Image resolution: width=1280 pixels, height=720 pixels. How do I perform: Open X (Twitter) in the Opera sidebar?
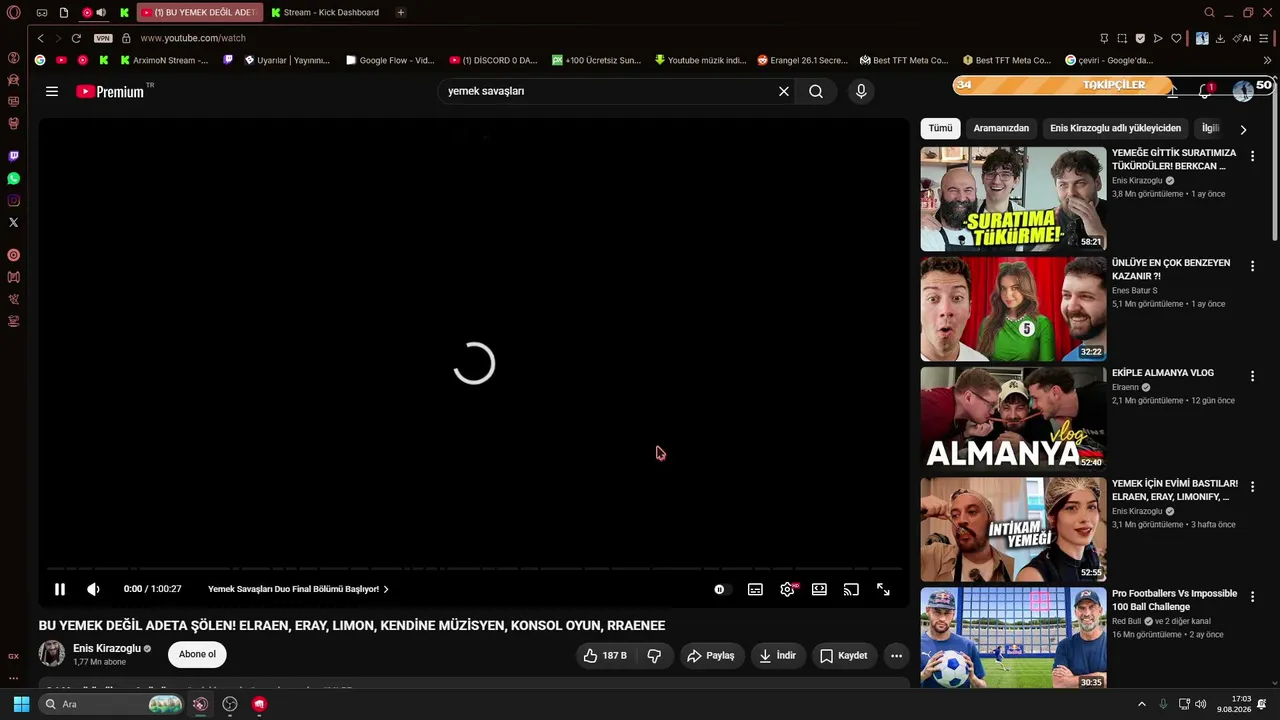[13, 222]
